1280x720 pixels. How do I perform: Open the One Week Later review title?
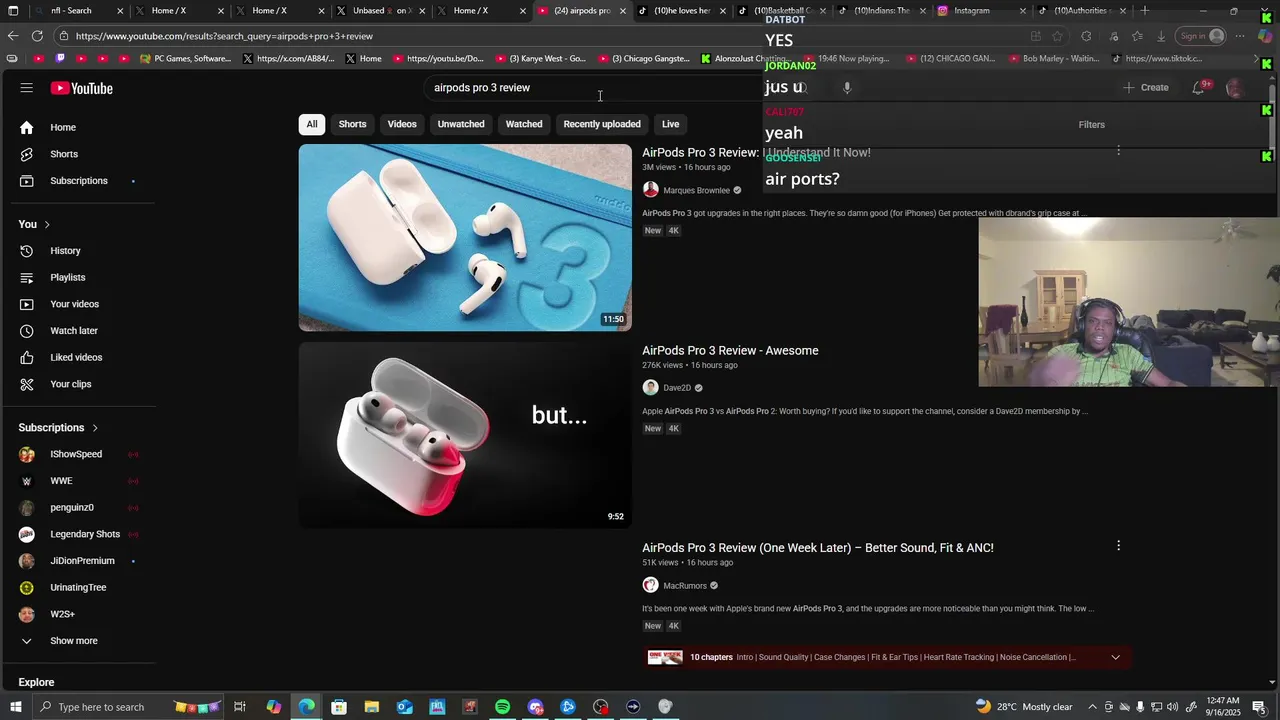pyautogui.click(x=818, y=547)
